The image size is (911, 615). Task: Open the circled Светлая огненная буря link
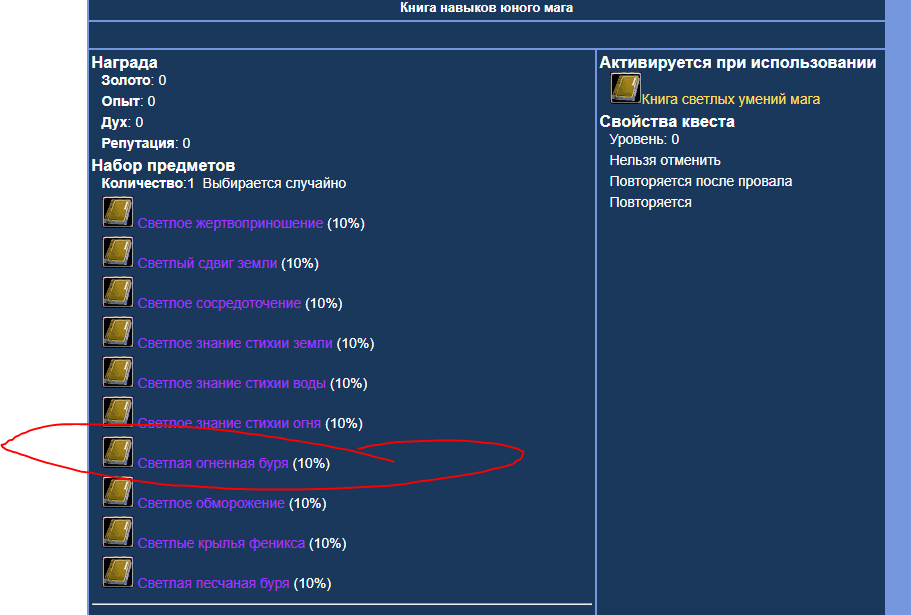[x=213, y=464]
